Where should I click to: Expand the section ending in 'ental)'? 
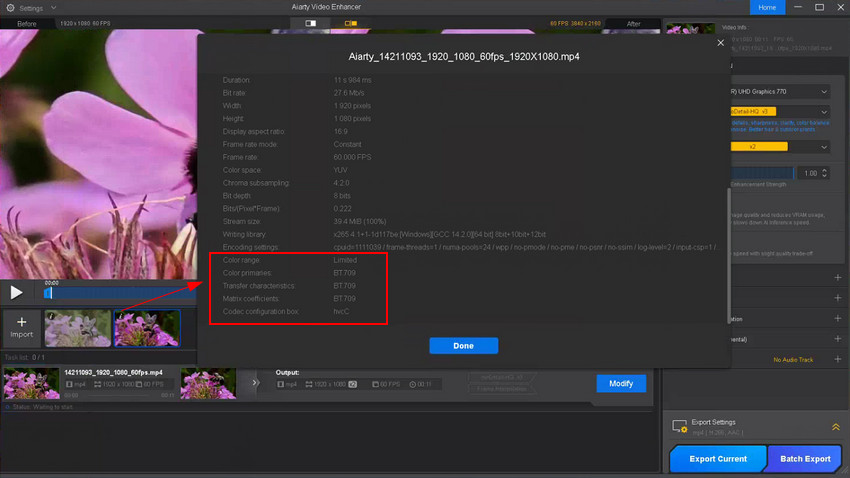click(x=838, y=339)
